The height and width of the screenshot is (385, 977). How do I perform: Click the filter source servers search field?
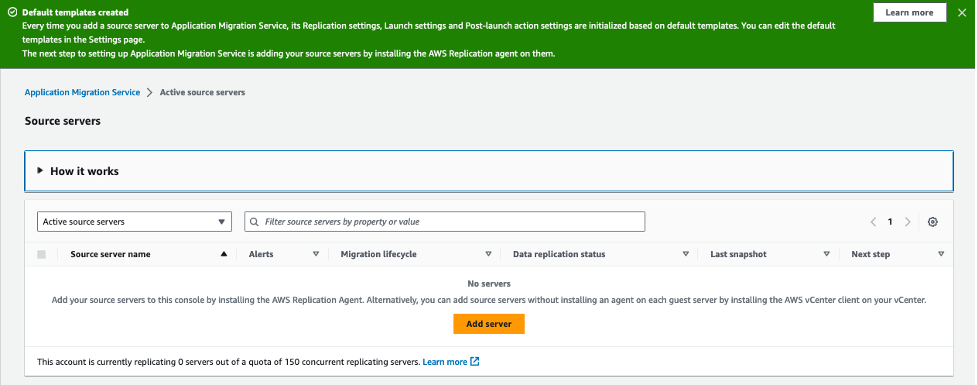[445, 222]
